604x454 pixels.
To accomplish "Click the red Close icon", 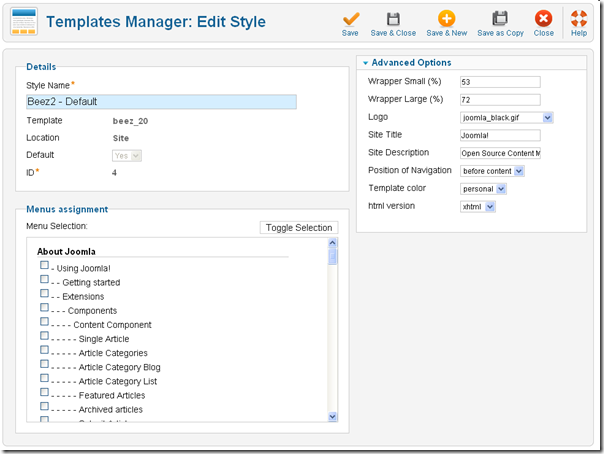I will click(x=544, y=18).
